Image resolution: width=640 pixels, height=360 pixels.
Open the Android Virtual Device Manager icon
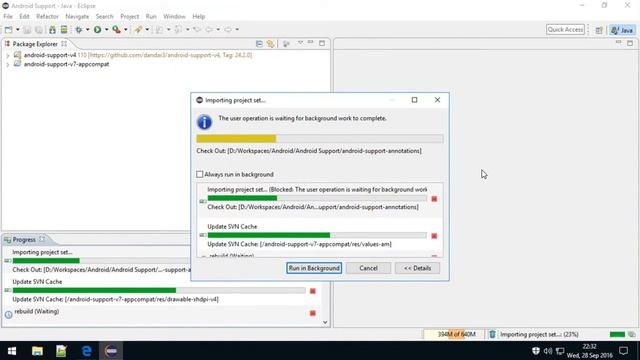[64, 29]
